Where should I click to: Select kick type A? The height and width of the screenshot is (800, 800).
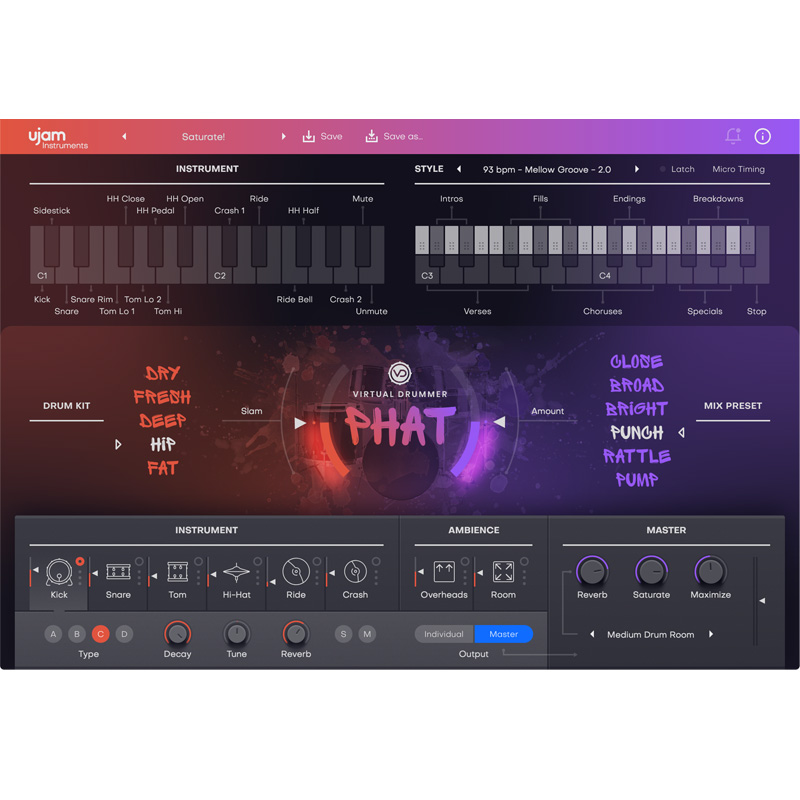[53, 634]
